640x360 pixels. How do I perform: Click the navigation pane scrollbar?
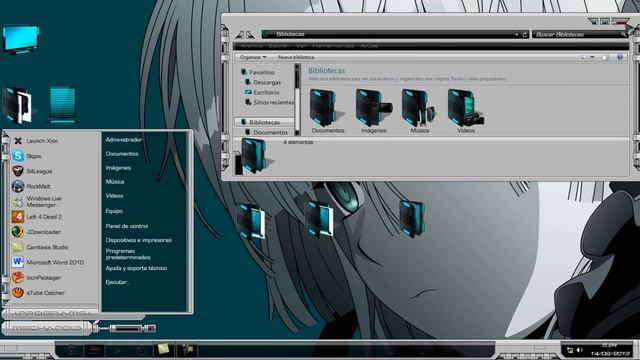(297, 100)
